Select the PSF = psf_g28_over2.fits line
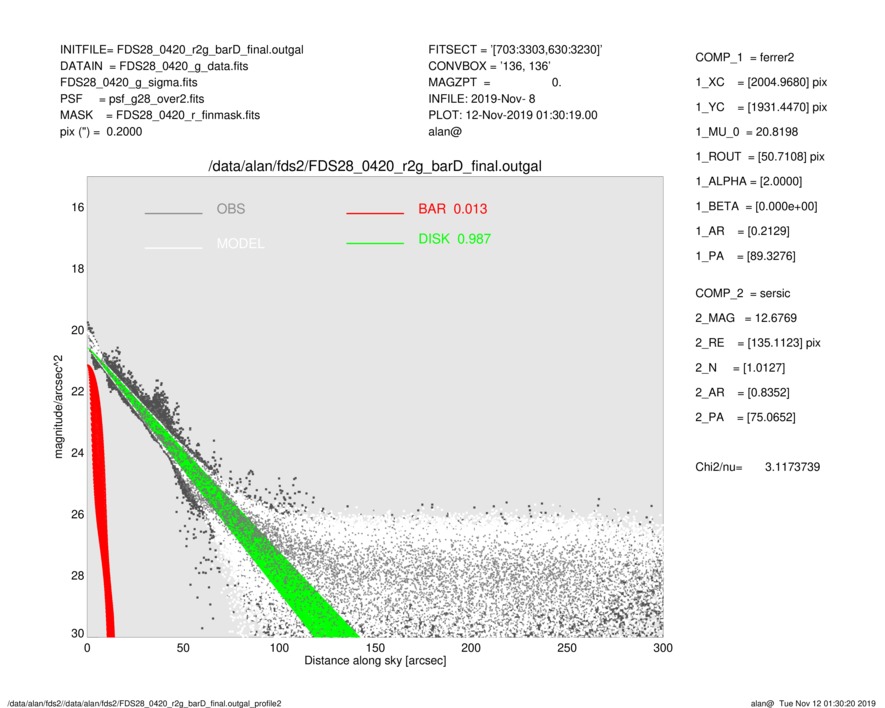Viewport: 885px width, 708px height. (132, 99)
